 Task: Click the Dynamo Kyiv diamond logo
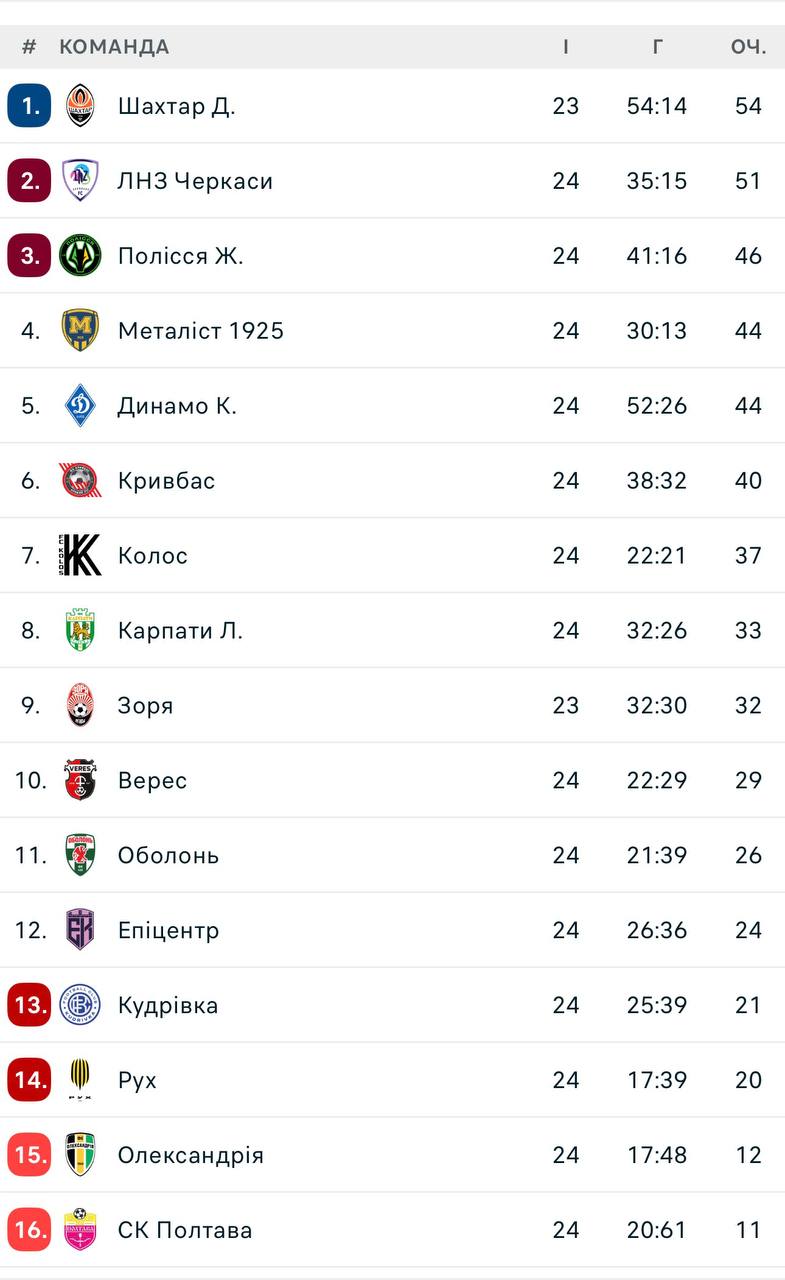tap(80, 406)
